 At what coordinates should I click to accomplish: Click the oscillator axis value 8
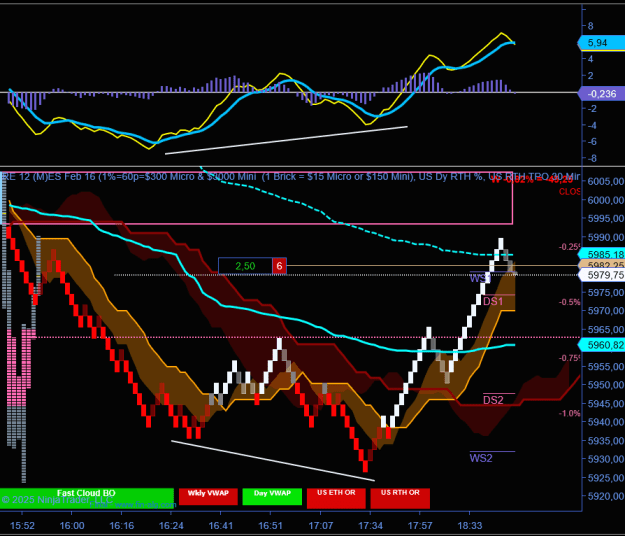tap(590, 26)
